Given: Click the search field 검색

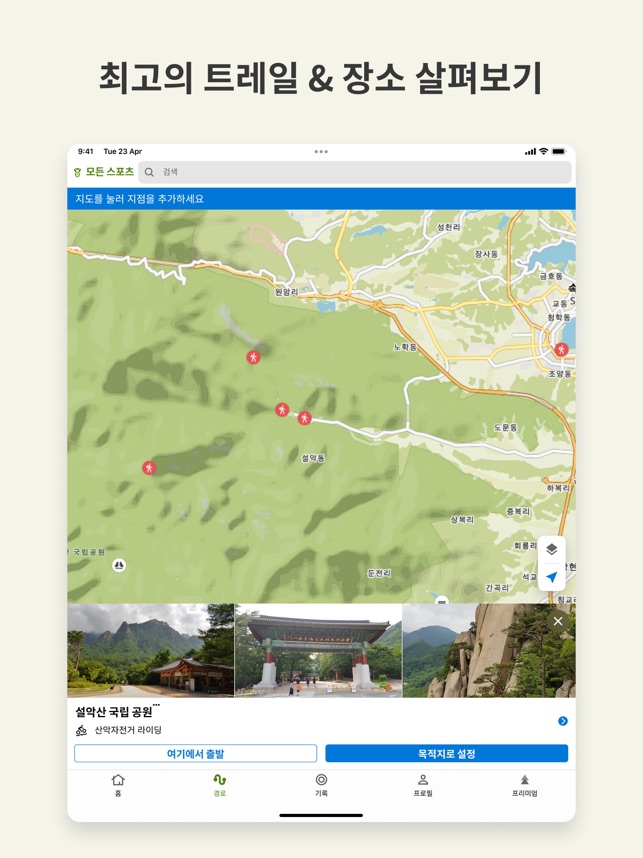Looking at the screenshot, I should point(355,172).
